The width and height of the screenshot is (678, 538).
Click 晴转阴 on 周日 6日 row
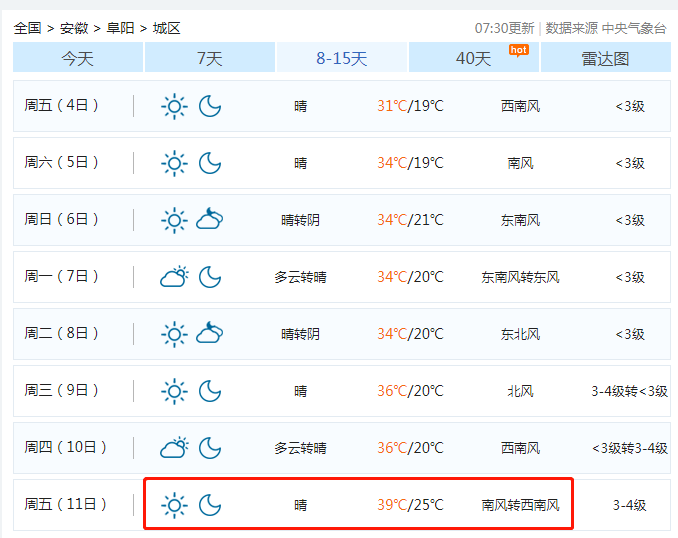[301, 220]
